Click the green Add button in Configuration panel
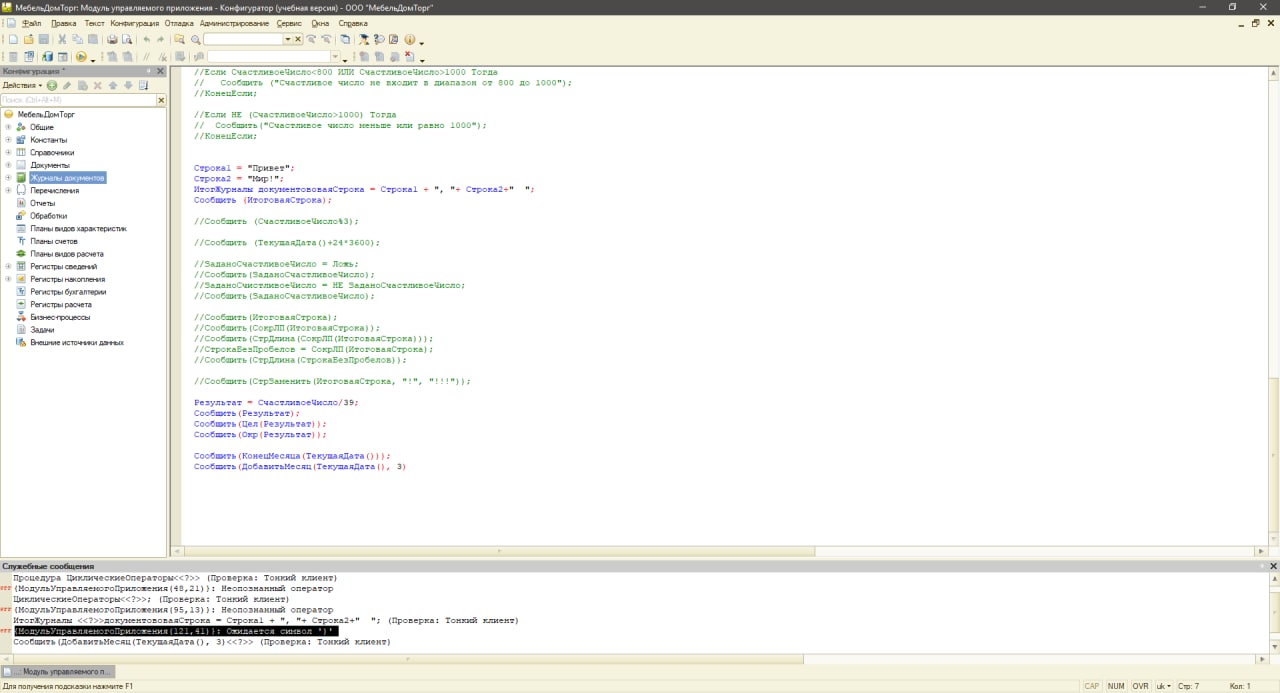This screenshot has width=1280, height=693. [52, 86]
